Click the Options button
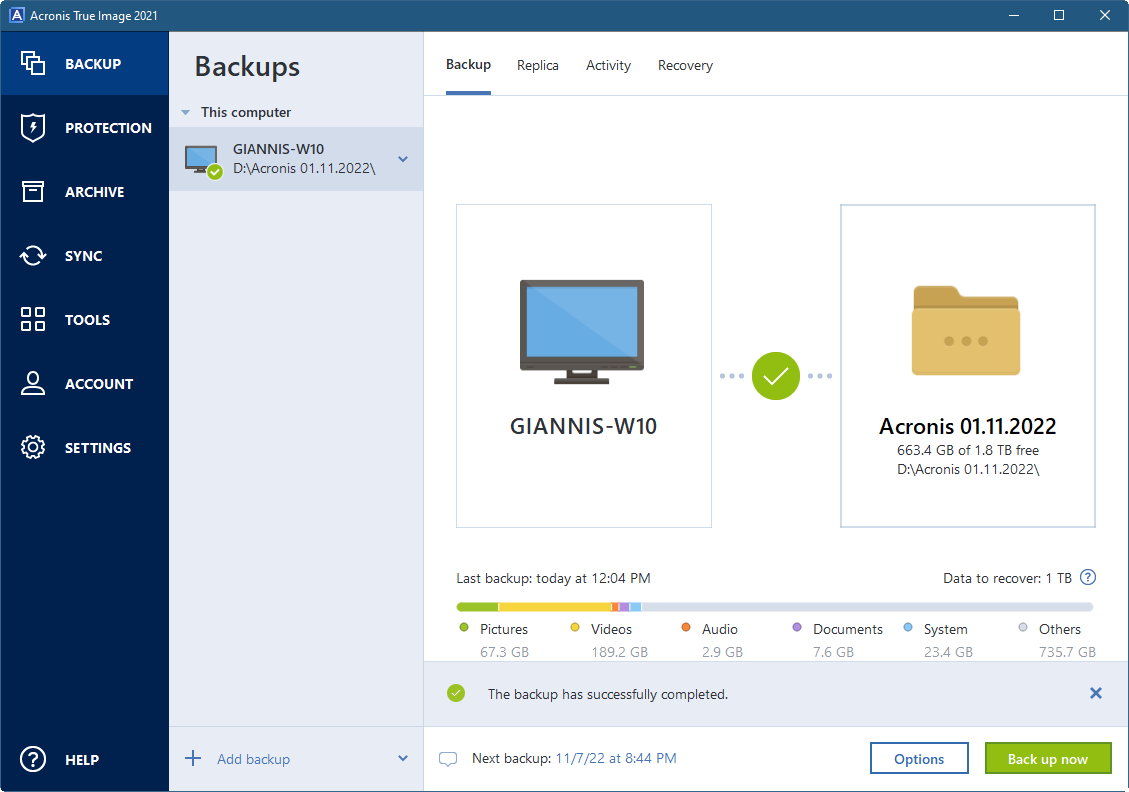This screenshot has height=792, width=1129. 919,758
